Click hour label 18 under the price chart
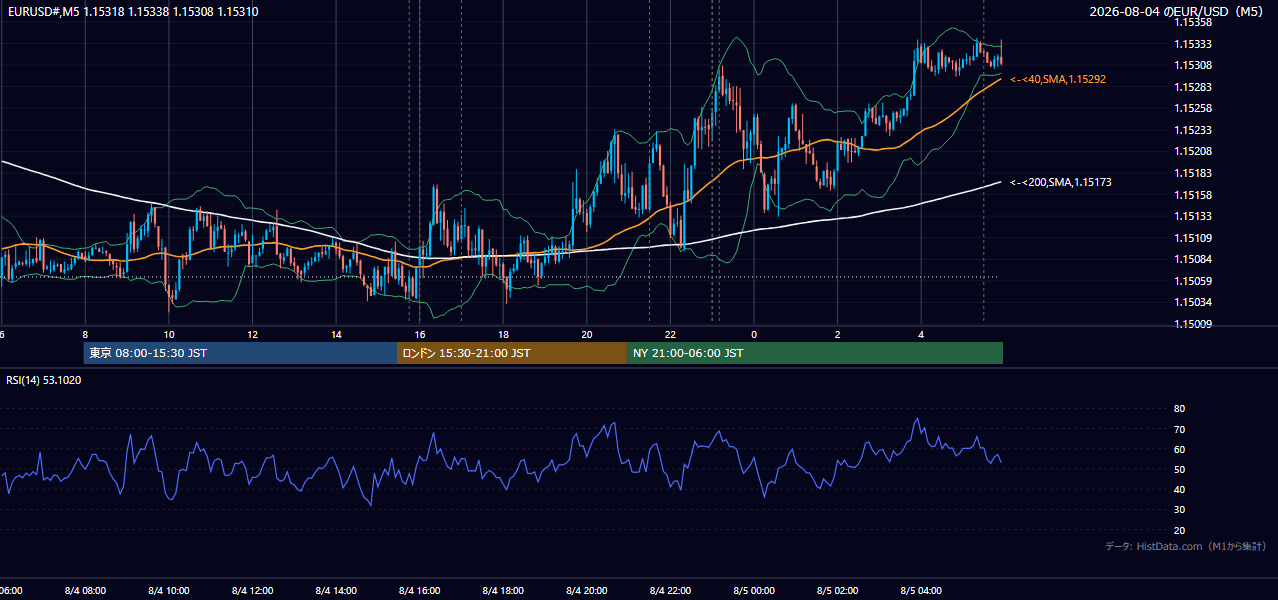The height and width of the screenshot is (600, 1278). pyautogui.click(x=504, y=334)
